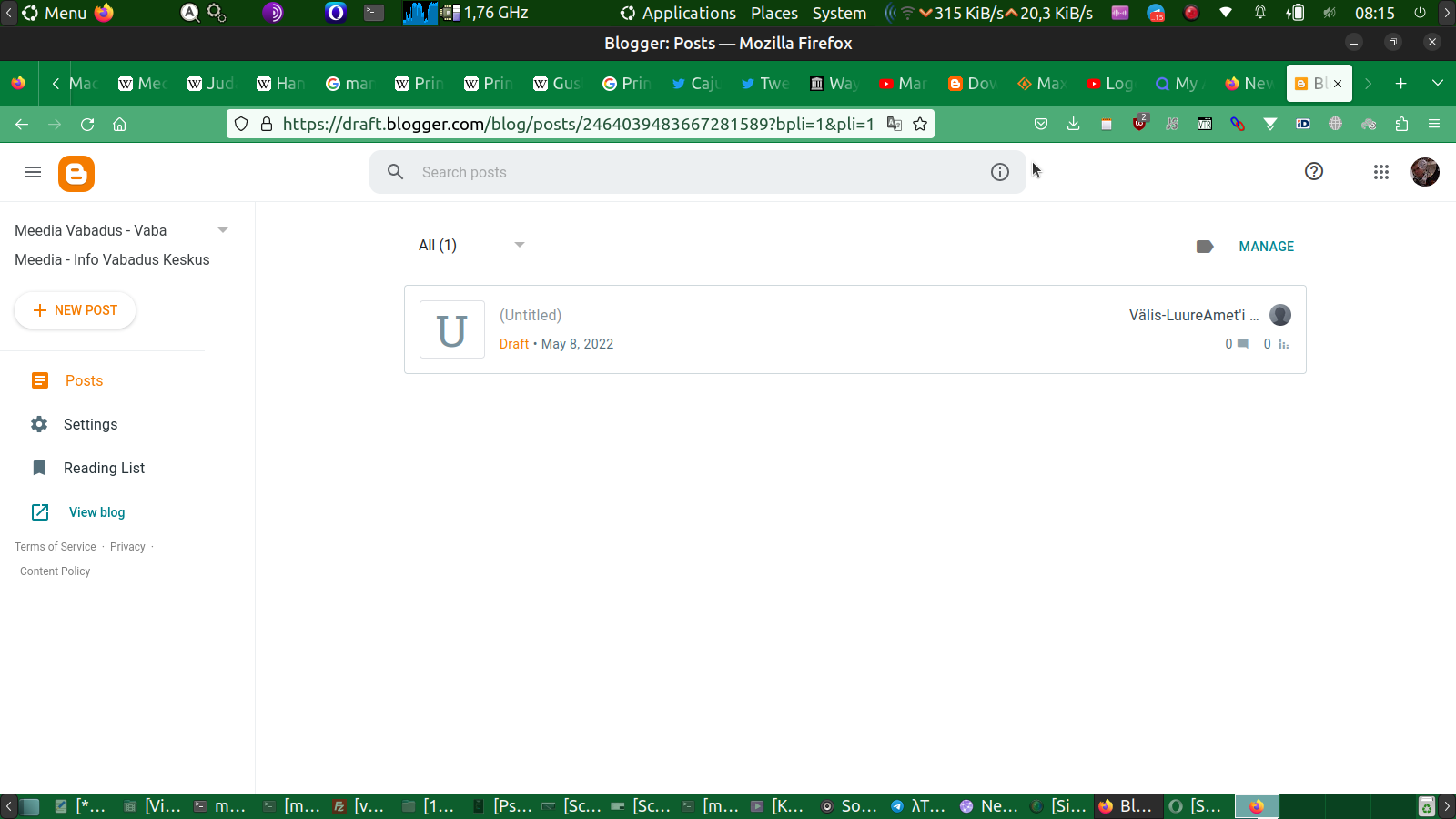
Task: Open search info icon
Action: coord(1000,172)
